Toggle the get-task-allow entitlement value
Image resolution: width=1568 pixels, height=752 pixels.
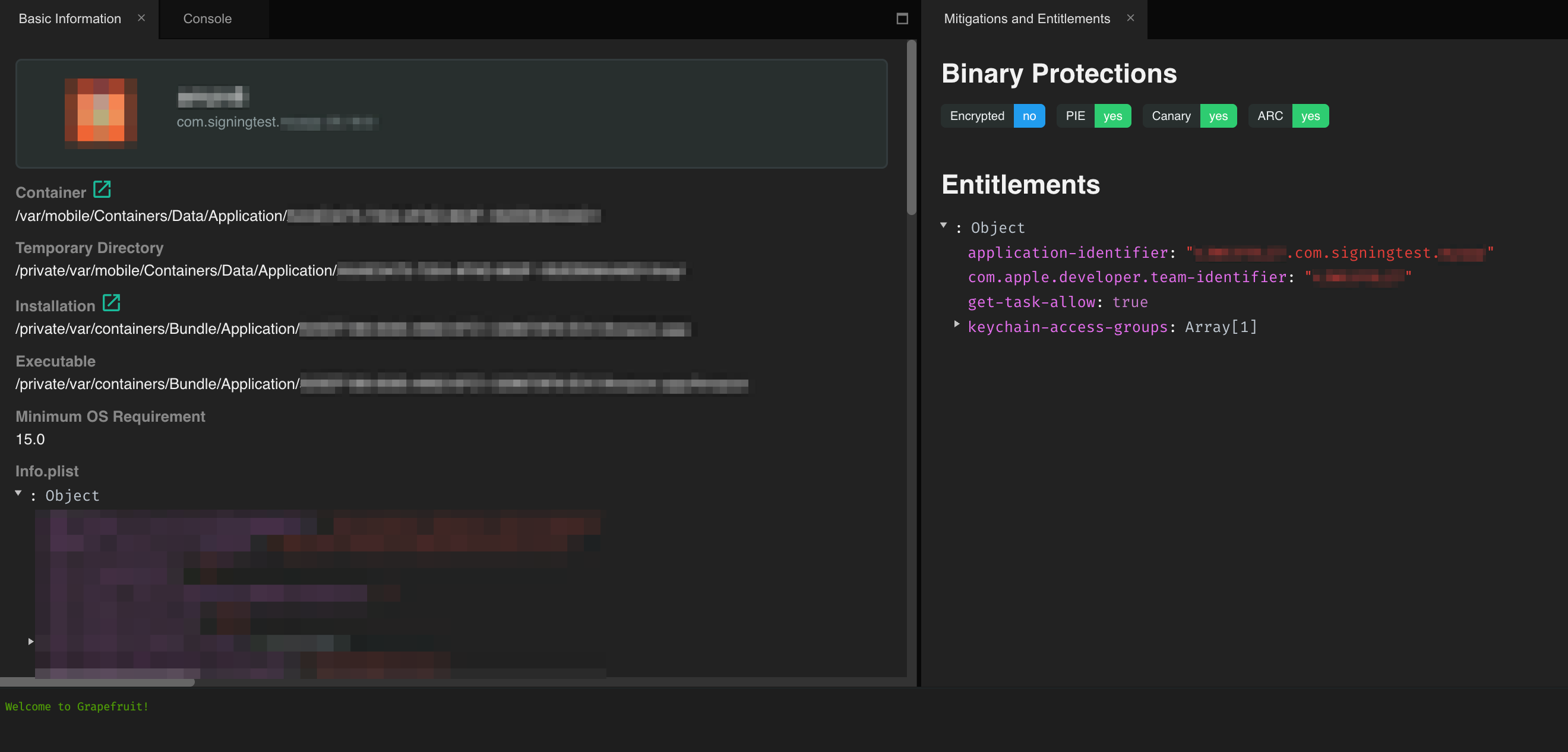click(x=1130, y=301)
